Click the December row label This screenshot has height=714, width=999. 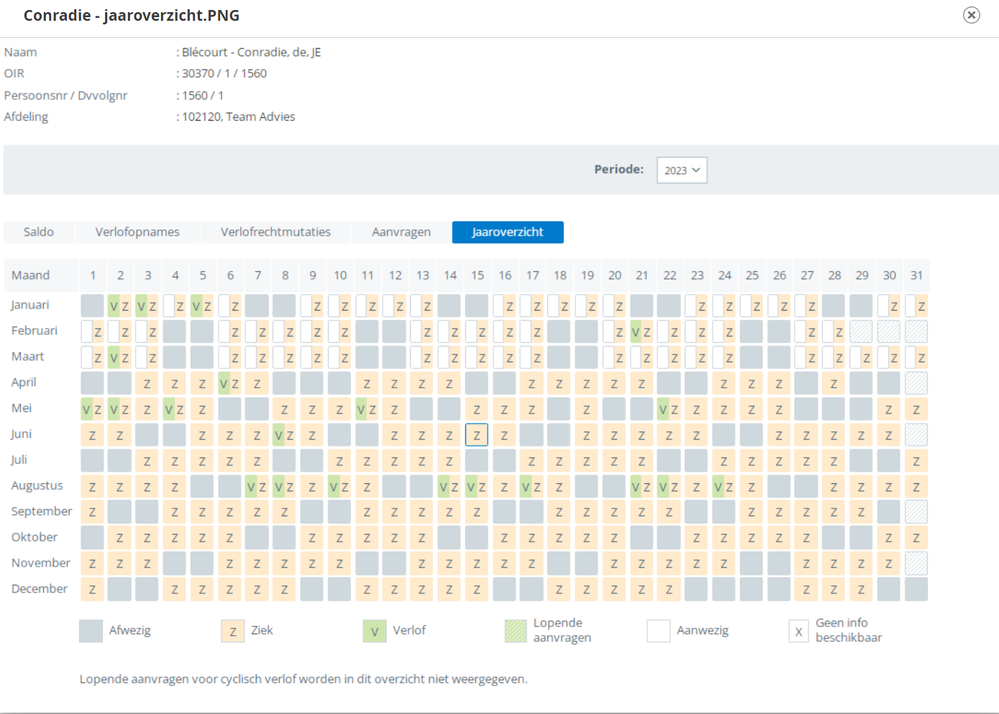pos(39,589)
